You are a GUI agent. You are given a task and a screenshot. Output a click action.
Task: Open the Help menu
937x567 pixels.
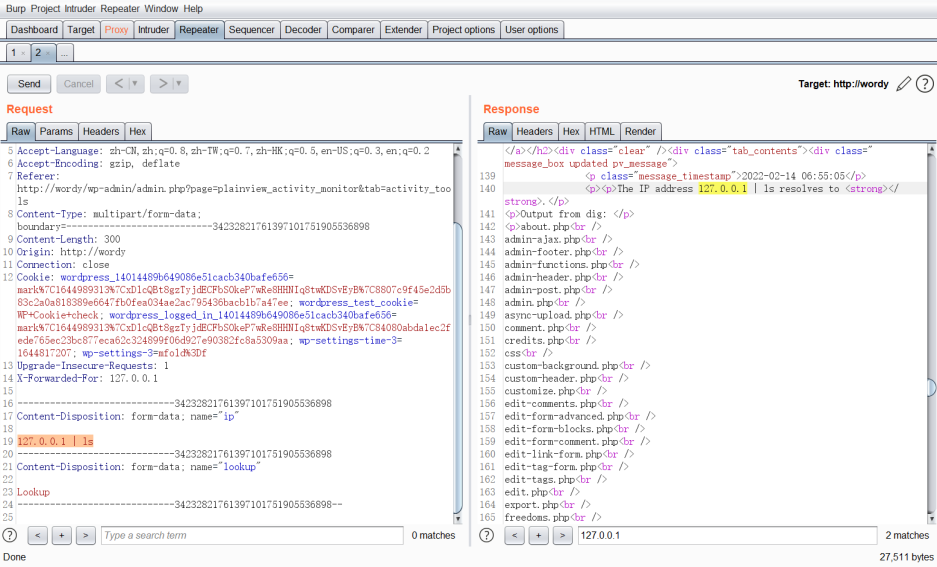[192, 8]
